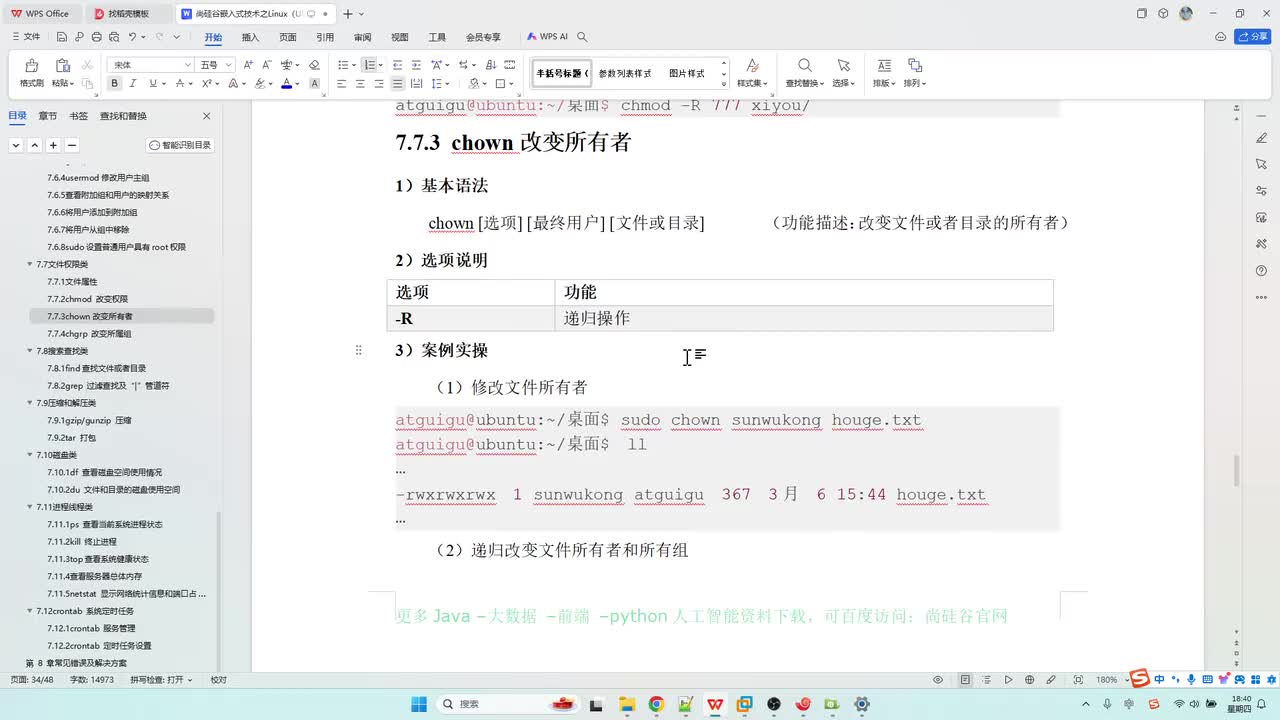This screenshot has width=1280, height=720.
Task: Click the reading mode eye icon in status bar
Action: click(938, 680)
